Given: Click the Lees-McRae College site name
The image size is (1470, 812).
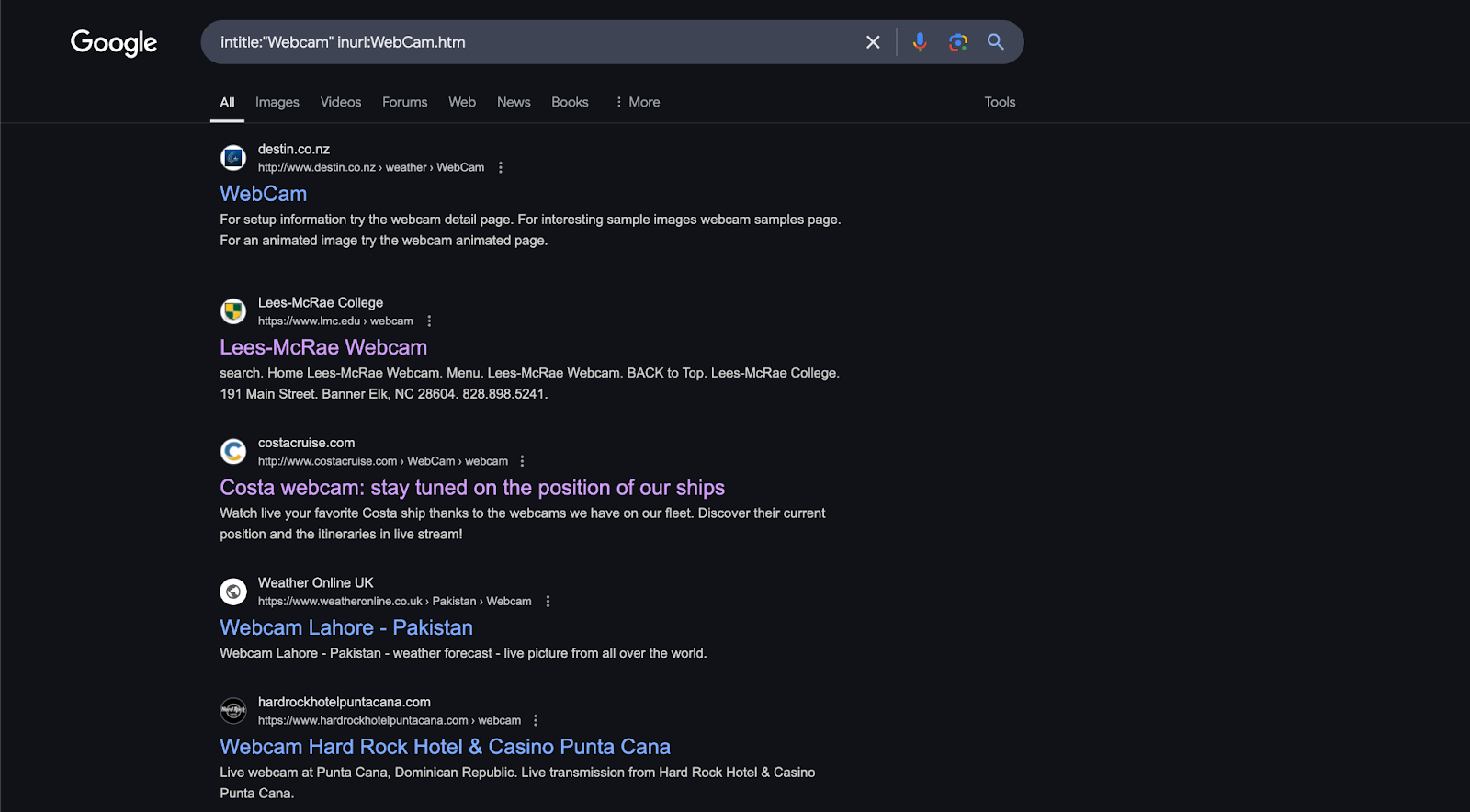Looking at the screenshot, I should point(321,302).
